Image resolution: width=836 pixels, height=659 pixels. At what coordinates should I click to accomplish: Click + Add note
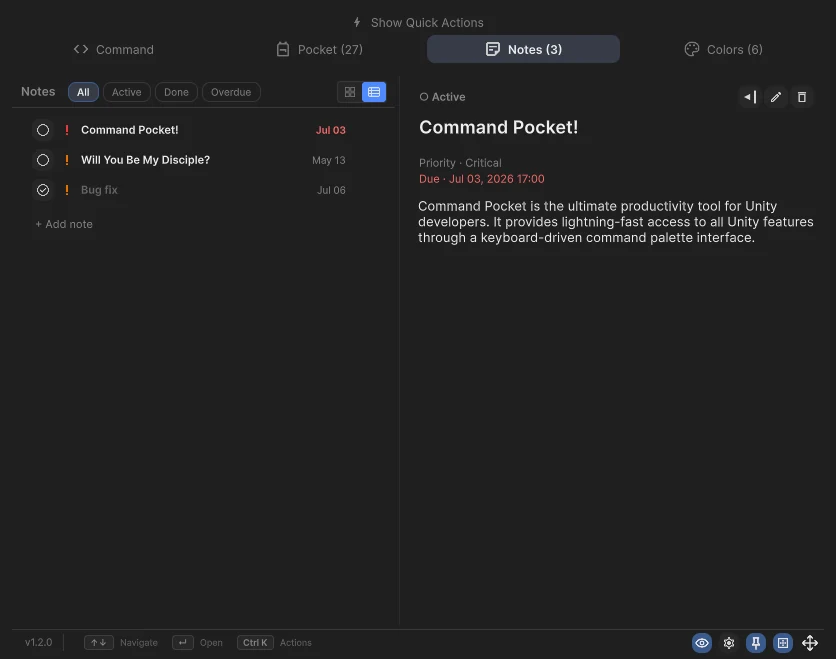(x=64, y=224)
